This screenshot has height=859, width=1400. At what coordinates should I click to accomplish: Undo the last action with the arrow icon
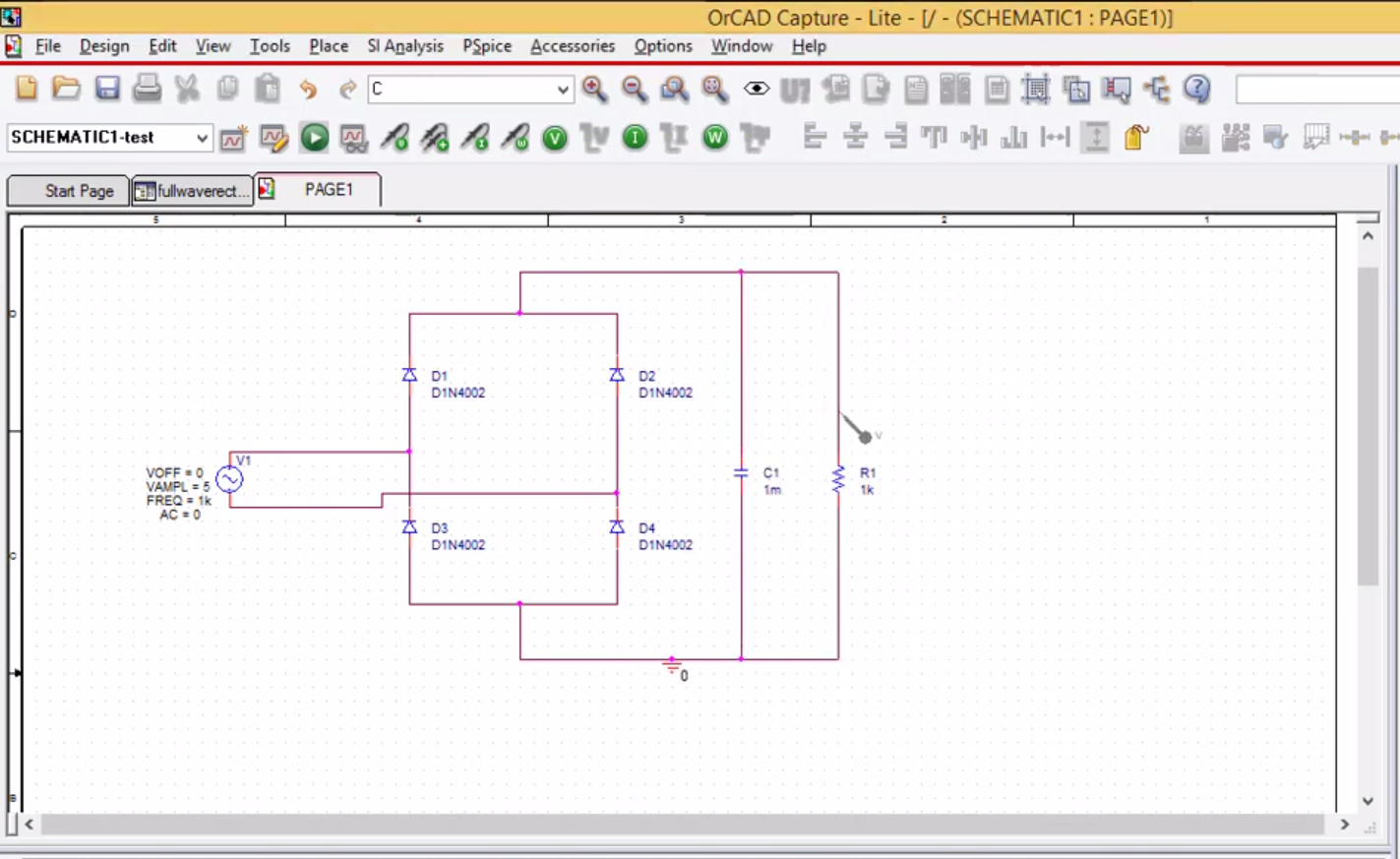[x=308, y=90]
